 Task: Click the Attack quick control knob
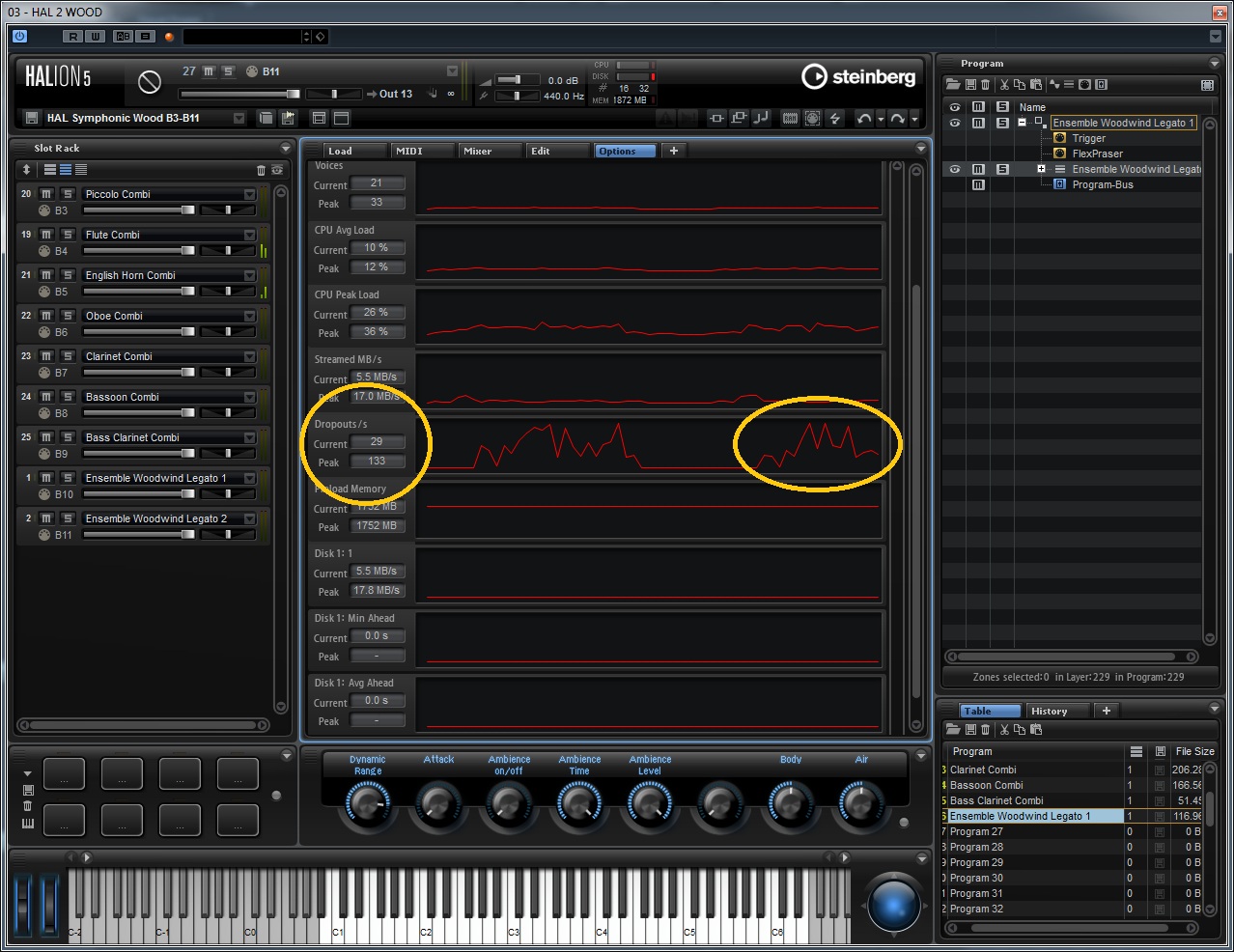point(437,803)
